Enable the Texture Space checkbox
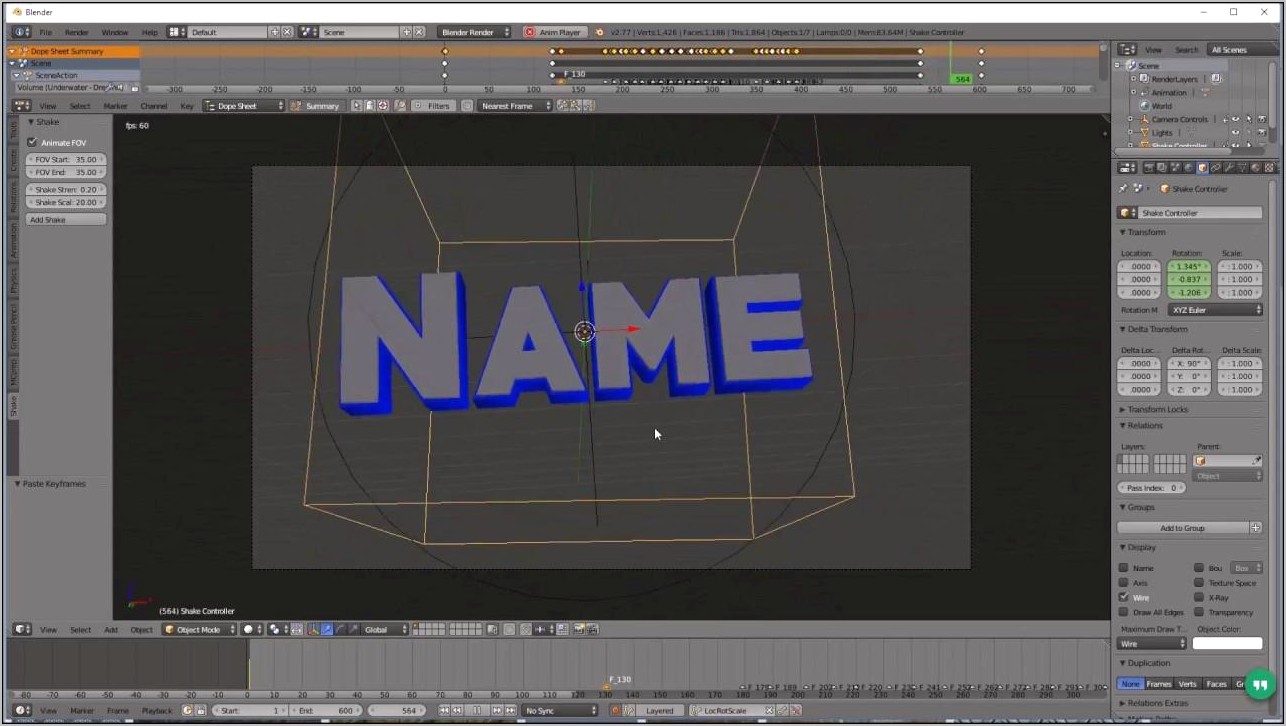Screen dimensions: 1286x726 [x=1199, y=582]
